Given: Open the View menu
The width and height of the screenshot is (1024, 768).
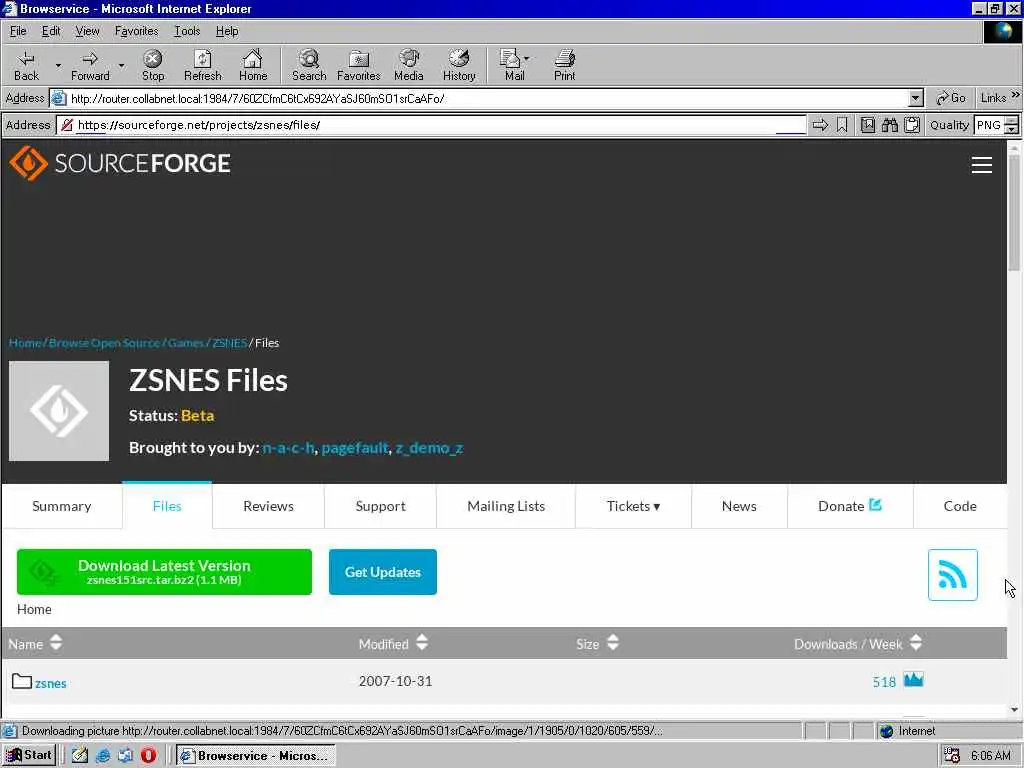Looking at the screenshot, I should pyautogui.click(x=88, y=31).
